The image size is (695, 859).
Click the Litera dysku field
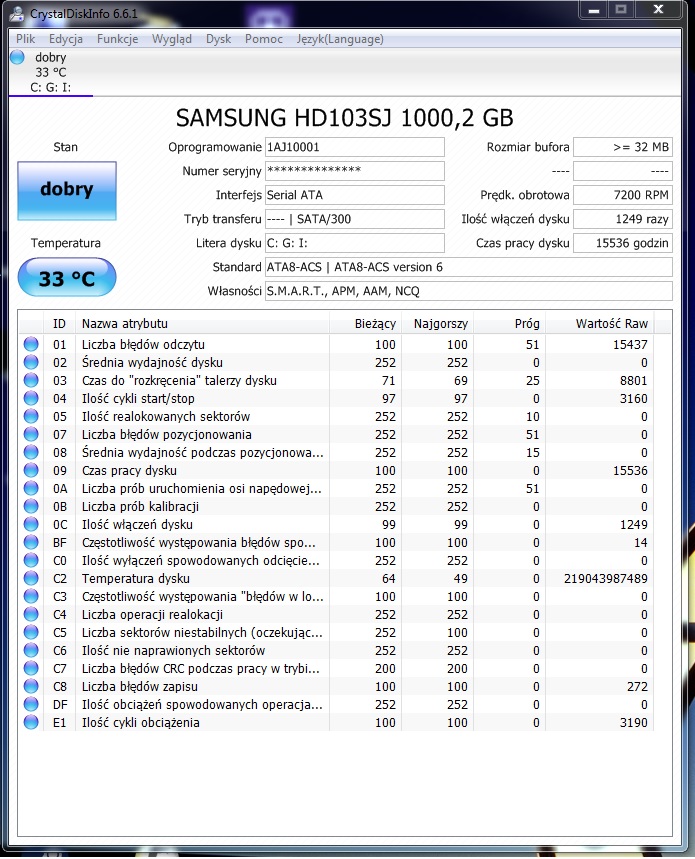(354, 243)
